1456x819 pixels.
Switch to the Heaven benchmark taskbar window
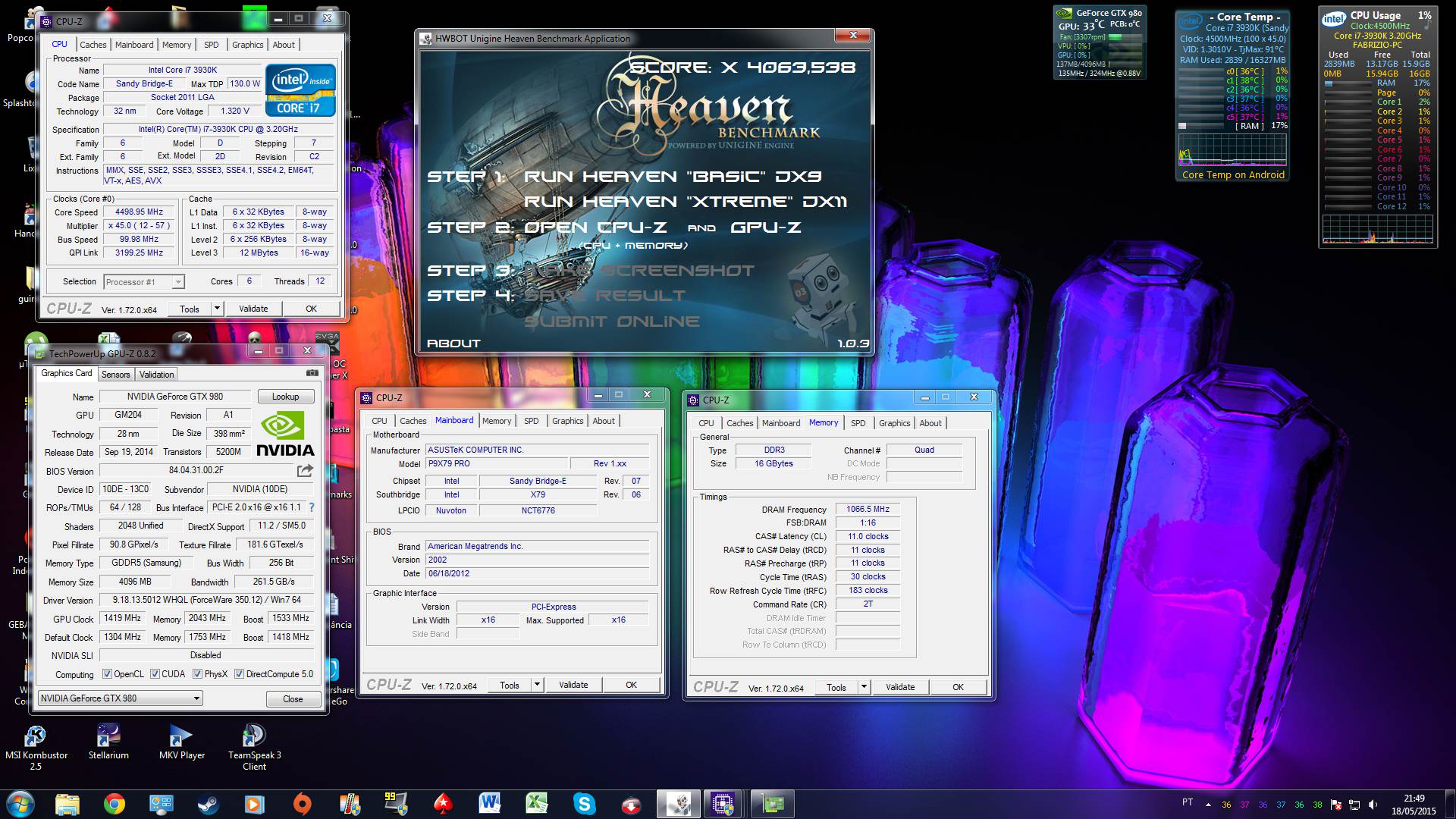[678, 804]
